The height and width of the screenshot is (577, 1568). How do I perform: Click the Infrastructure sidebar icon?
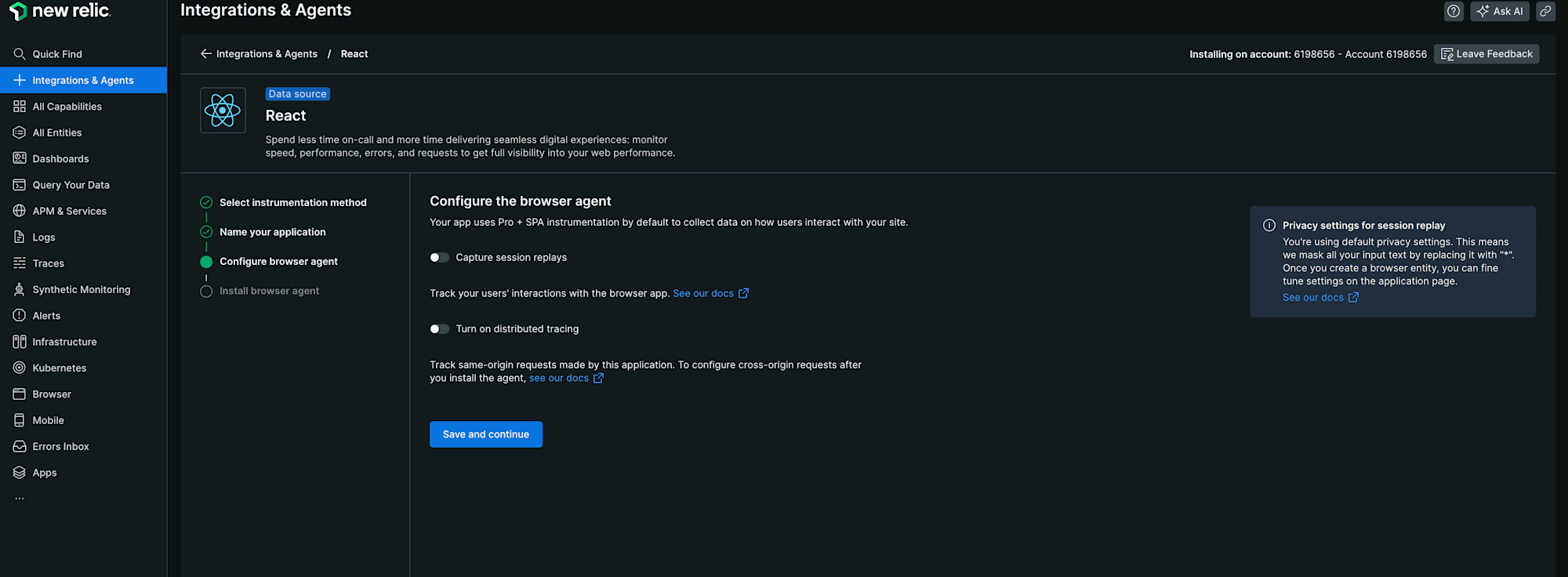(x=20, y=342)
